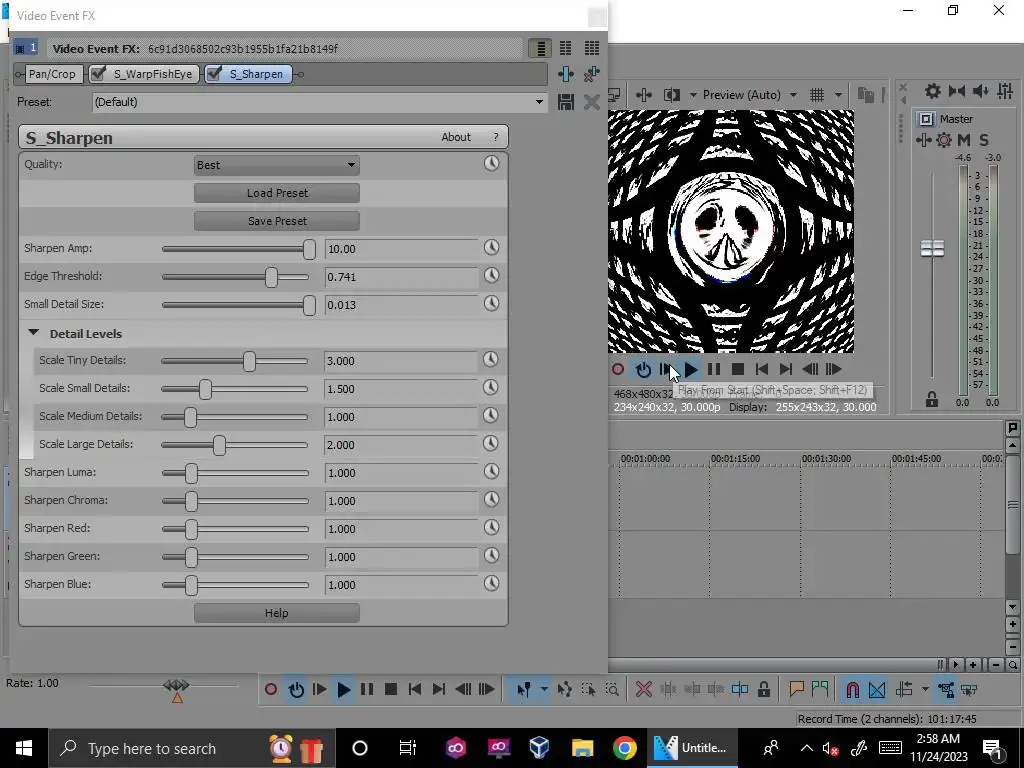Click Scale Large Details value field 2.000
Screen dimensions: 1024x768
coord(401,445)
